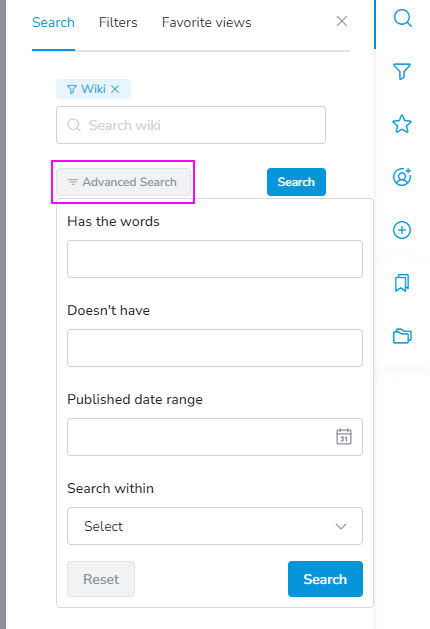Click the Search within dropdown chevron

click(x=341, y=526)
